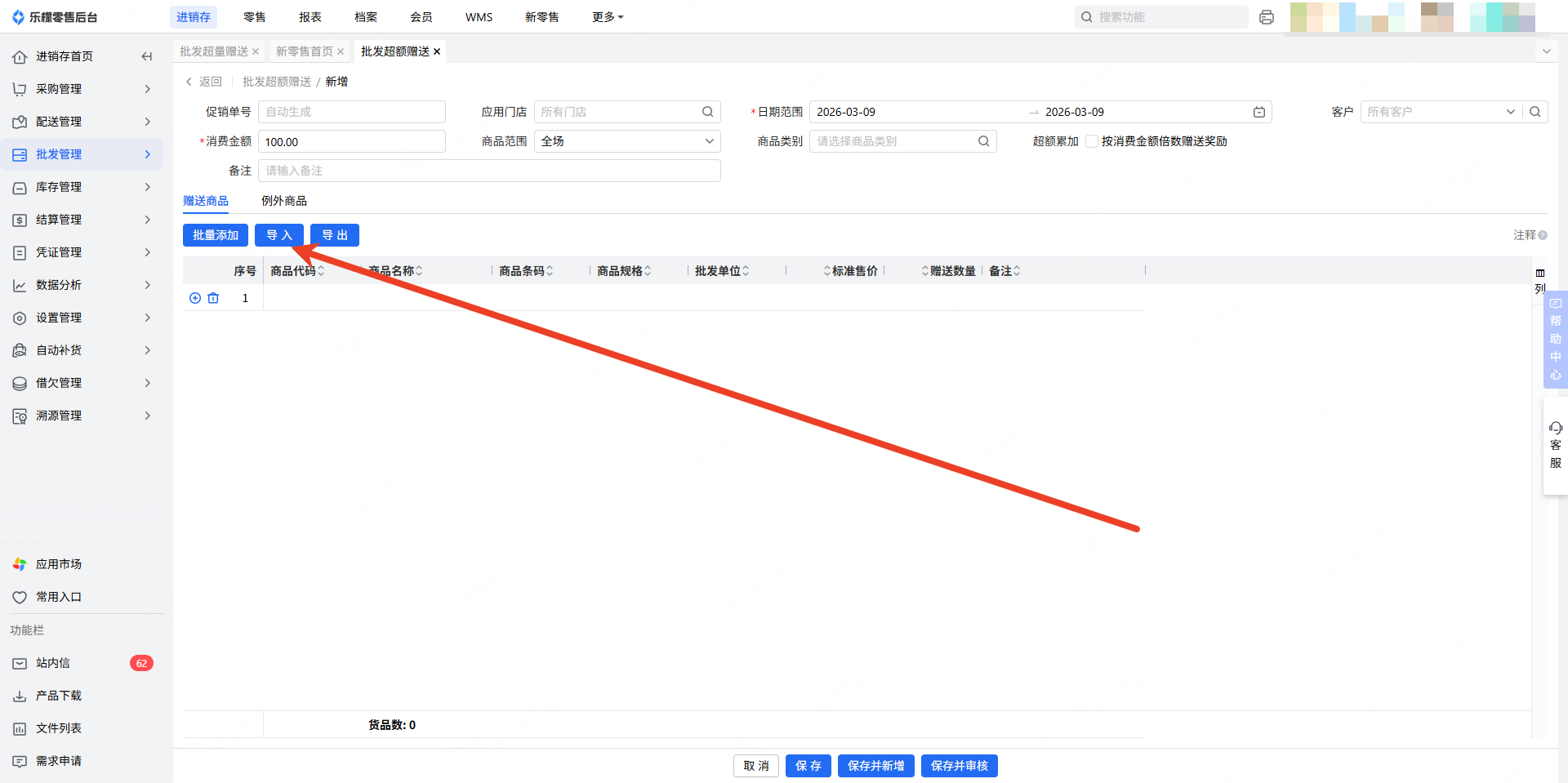Expand 库存管理 menu
Screen dimensions: 1568x783
coord(82,187)
